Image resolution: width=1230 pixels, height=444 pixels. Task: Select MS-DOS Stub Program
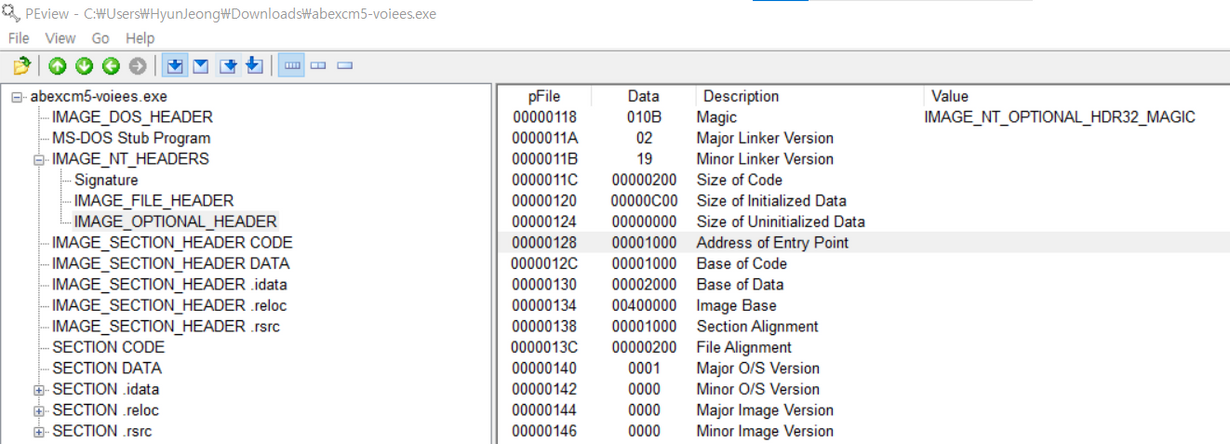point(131,138)
